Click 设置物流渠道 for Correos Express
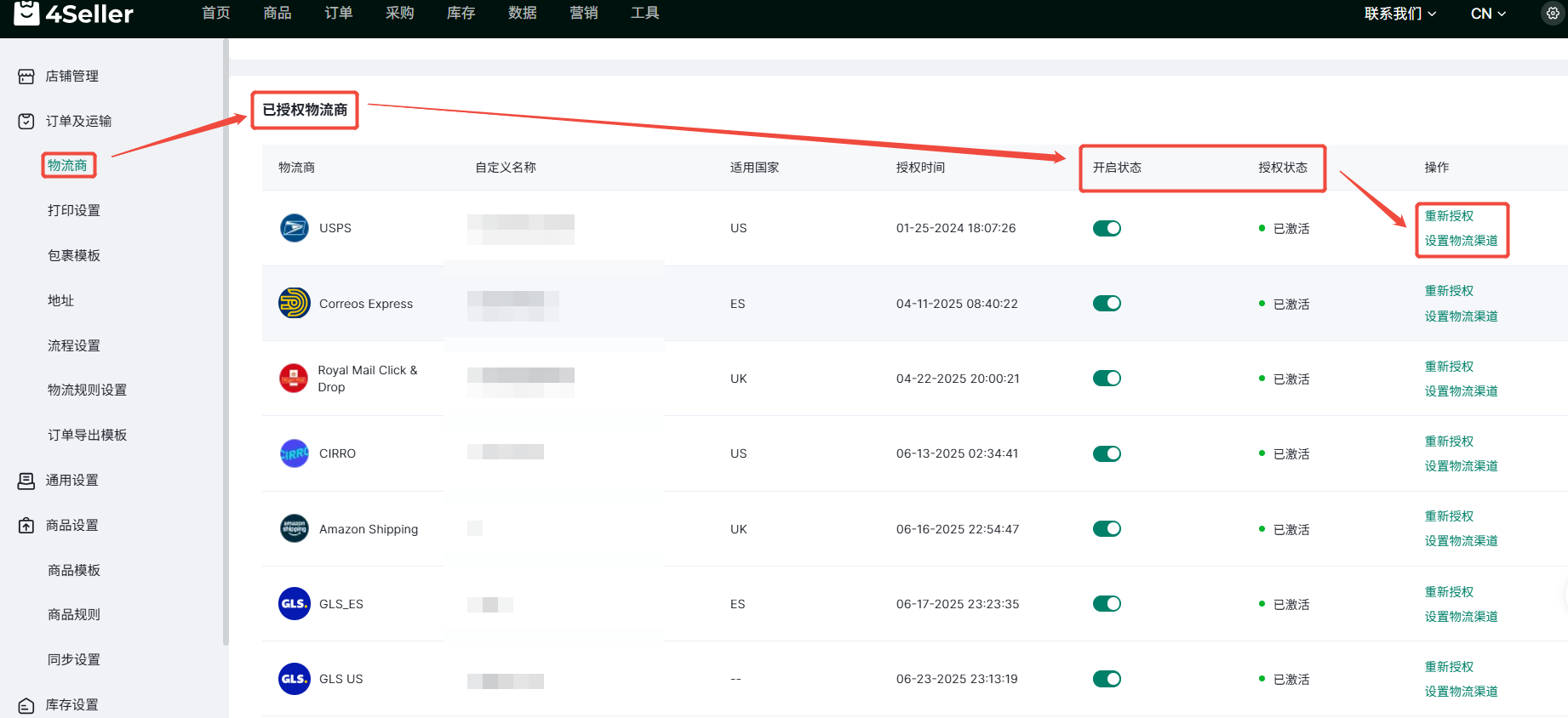1568x718 pixels. [x=1461, y=316]
